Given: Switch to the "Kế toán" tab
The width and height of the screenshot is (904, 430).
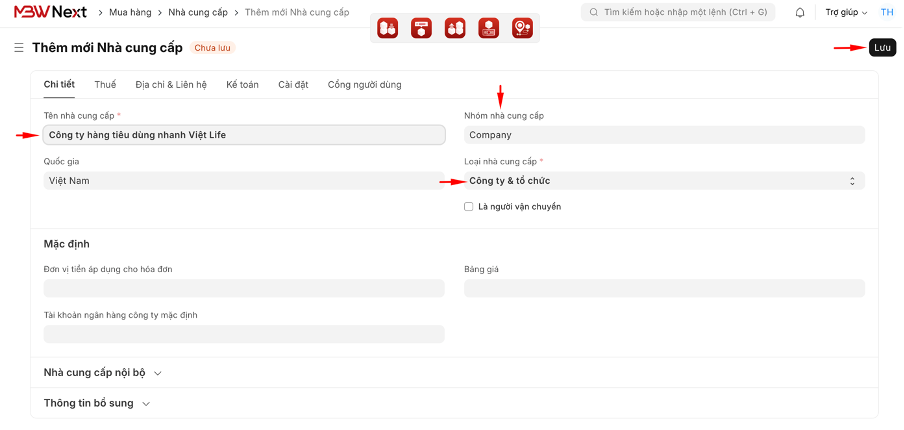Looking at the screenshot, I should (x=242, y=85).
